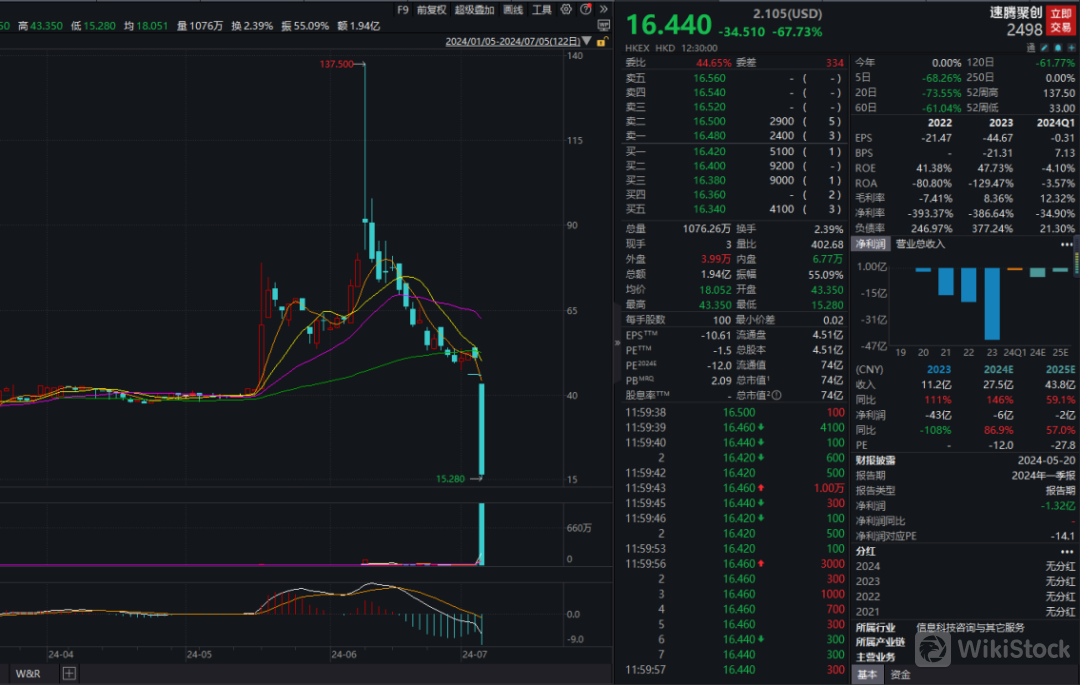Click the orange padlock icon by date range
The width and height of the screenshot is (1080, 685).
click(x=599, y=42)
